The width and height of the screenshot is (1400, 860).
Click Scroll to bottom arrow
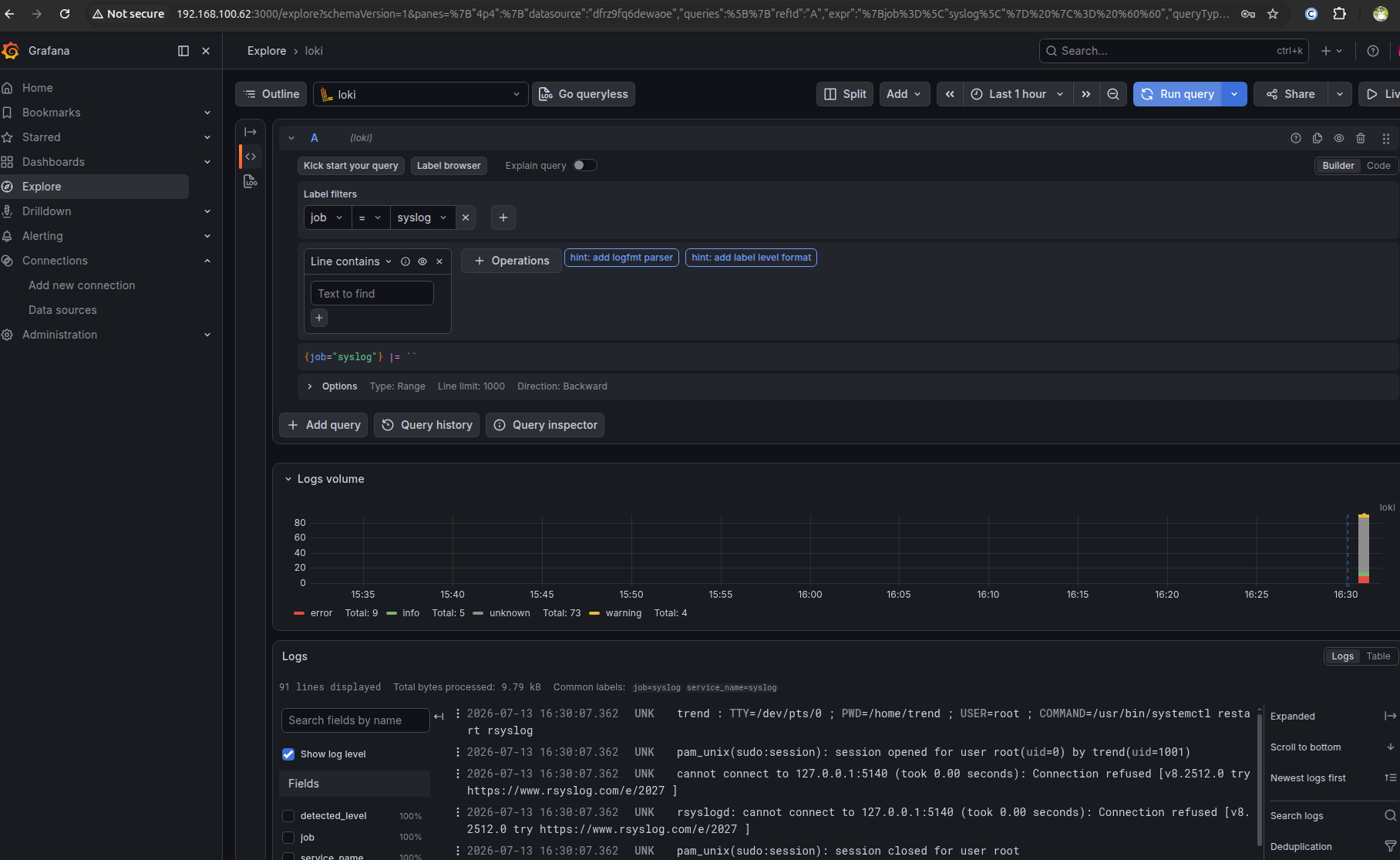(x=1391, y=747)
